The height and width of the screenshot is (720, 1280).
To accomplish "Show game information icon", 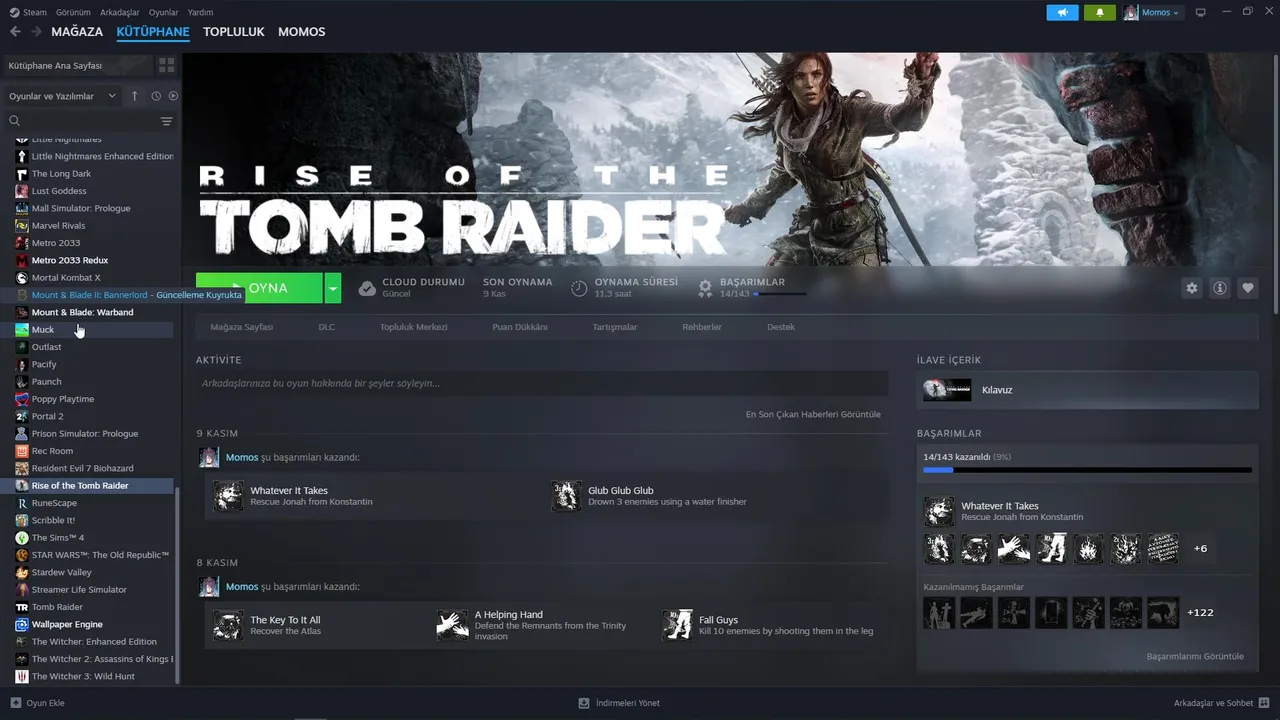I will coord(1219,288).
